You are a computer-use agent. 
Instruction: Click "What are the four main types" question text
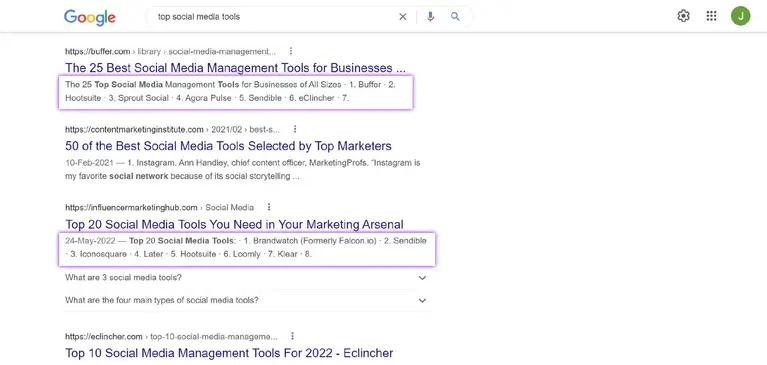tap(162, 300)
